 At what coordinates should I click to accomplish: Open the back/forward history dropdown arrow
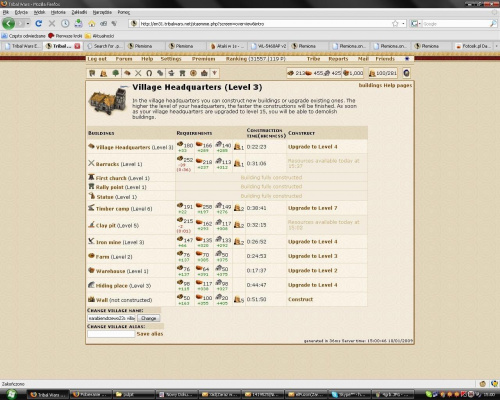coord(28,24)
